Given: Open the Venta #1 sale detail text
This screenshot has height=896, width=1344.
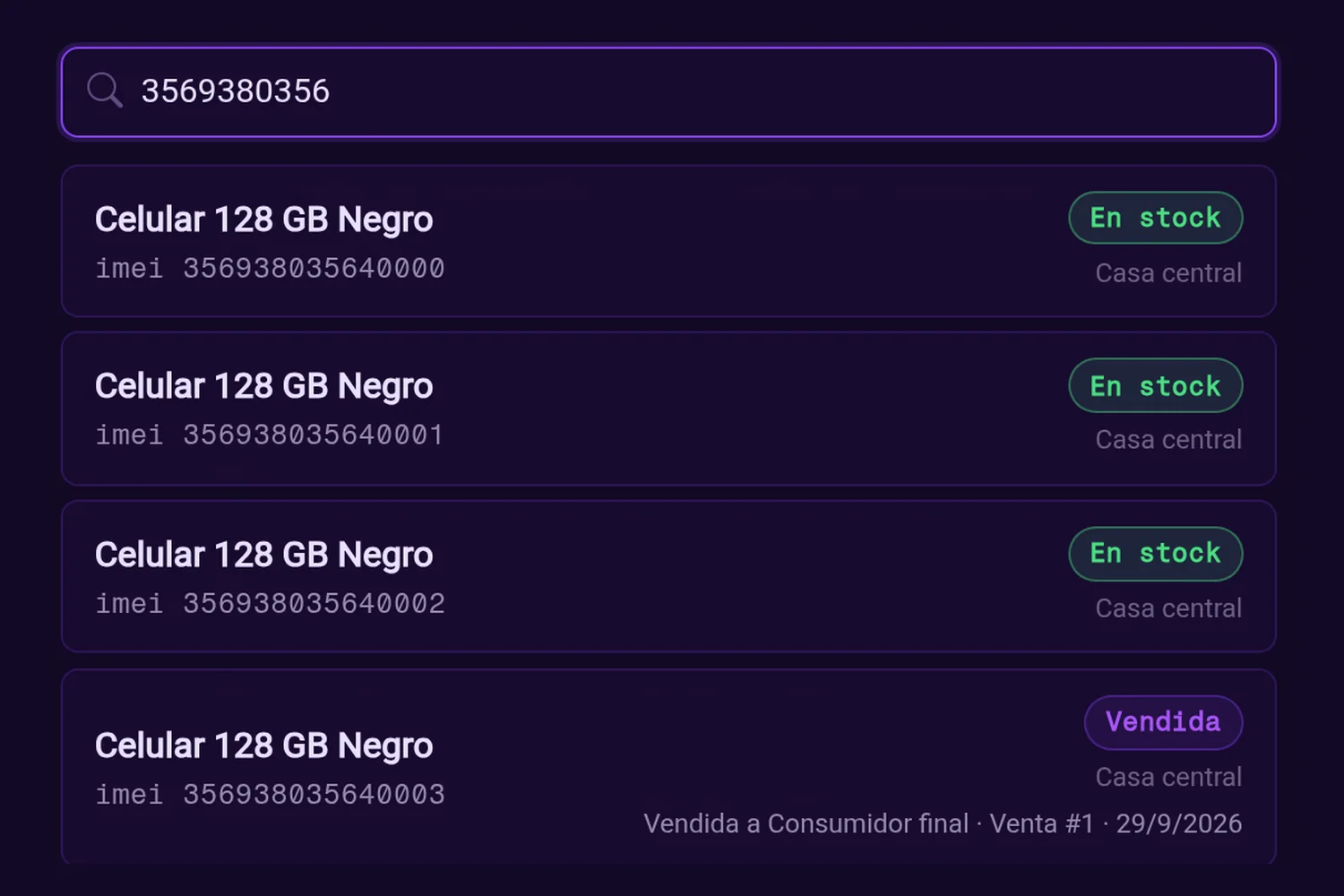Looking at the screenshot, I should tap(1041, 823).
